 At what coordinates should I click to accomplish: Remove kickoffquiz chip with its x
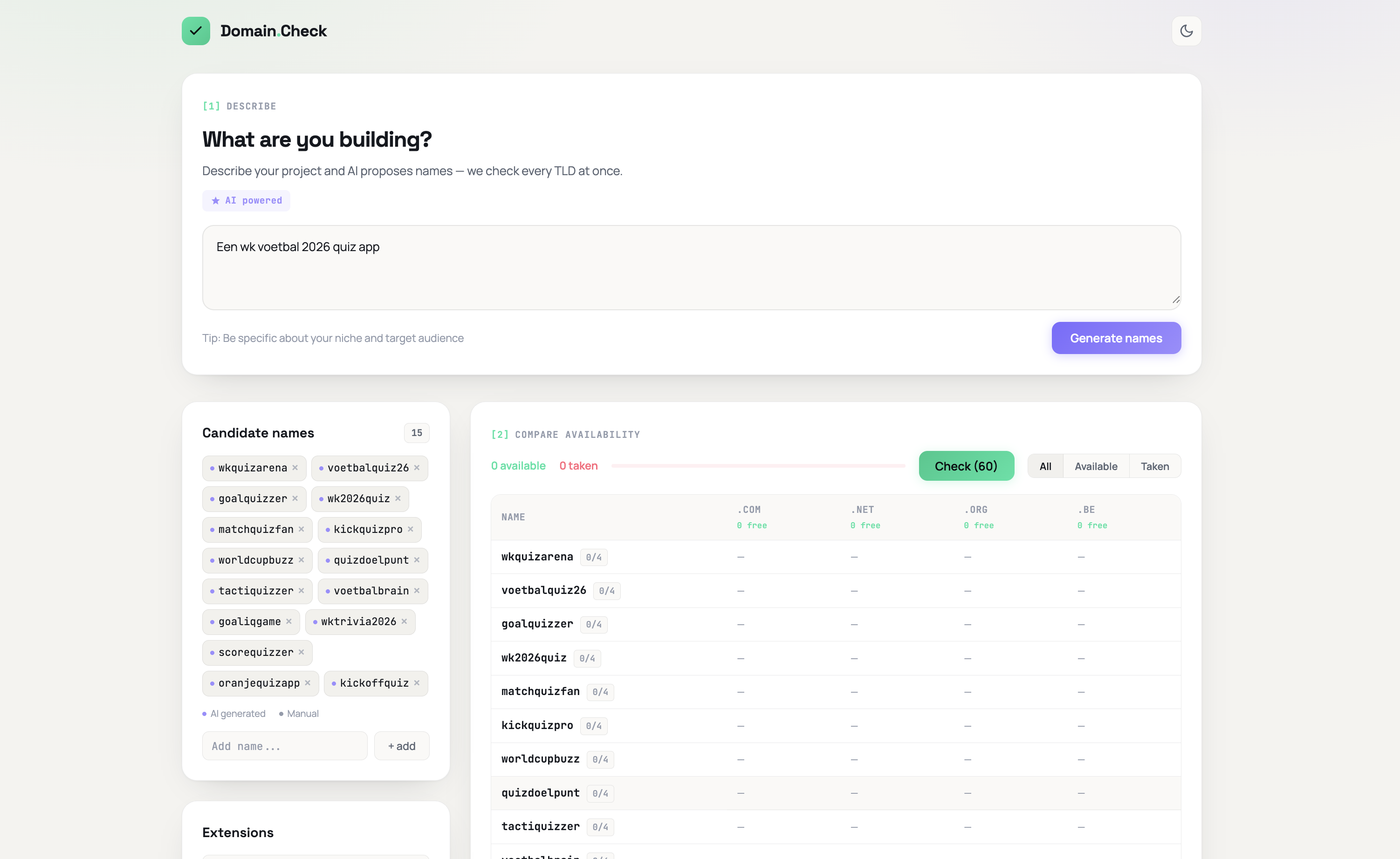click(417, 683)
